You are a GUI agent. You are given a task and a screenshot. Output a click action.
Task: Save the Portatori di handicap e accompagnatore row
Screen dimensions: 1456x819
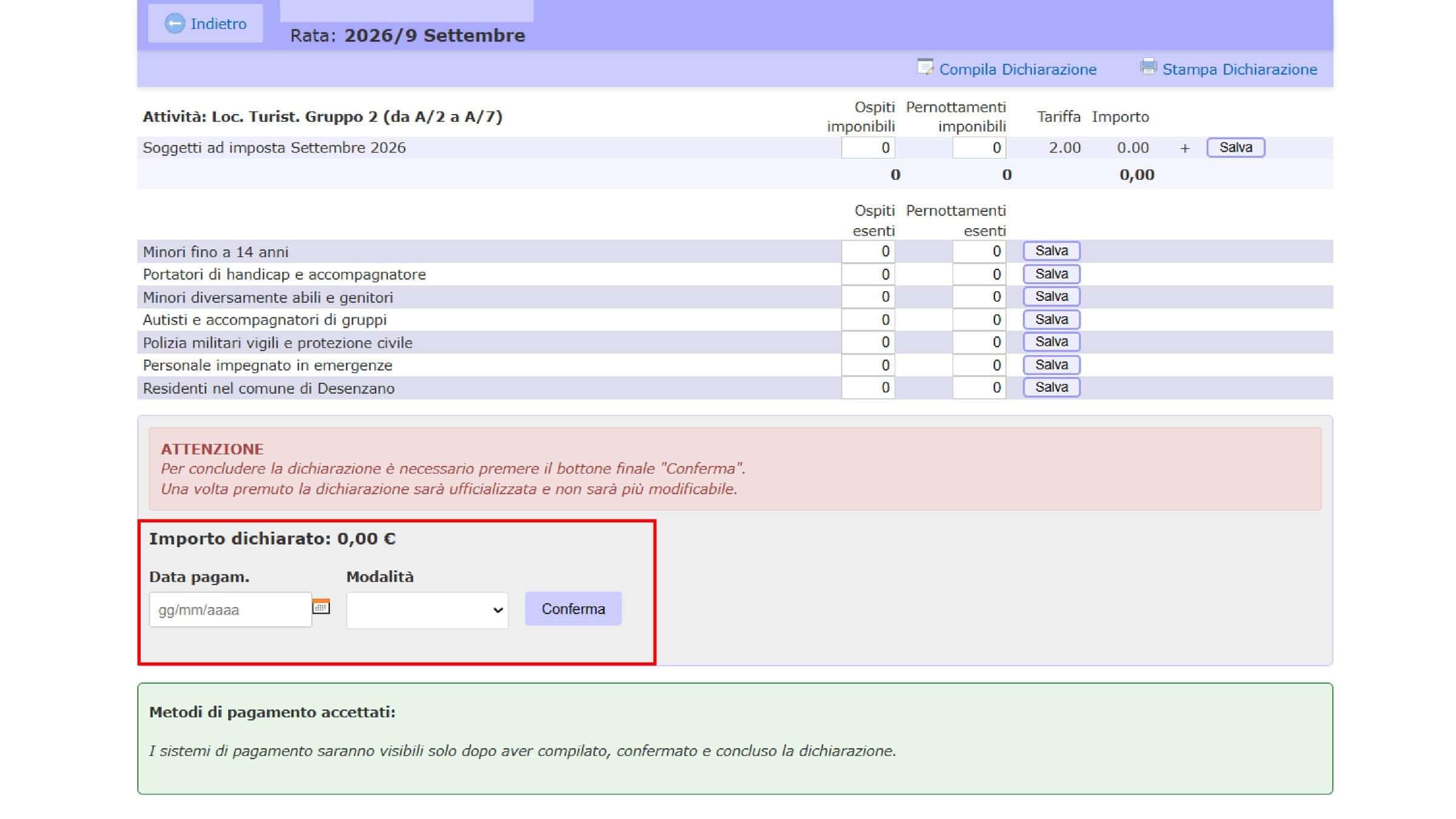click(1051, 274)
